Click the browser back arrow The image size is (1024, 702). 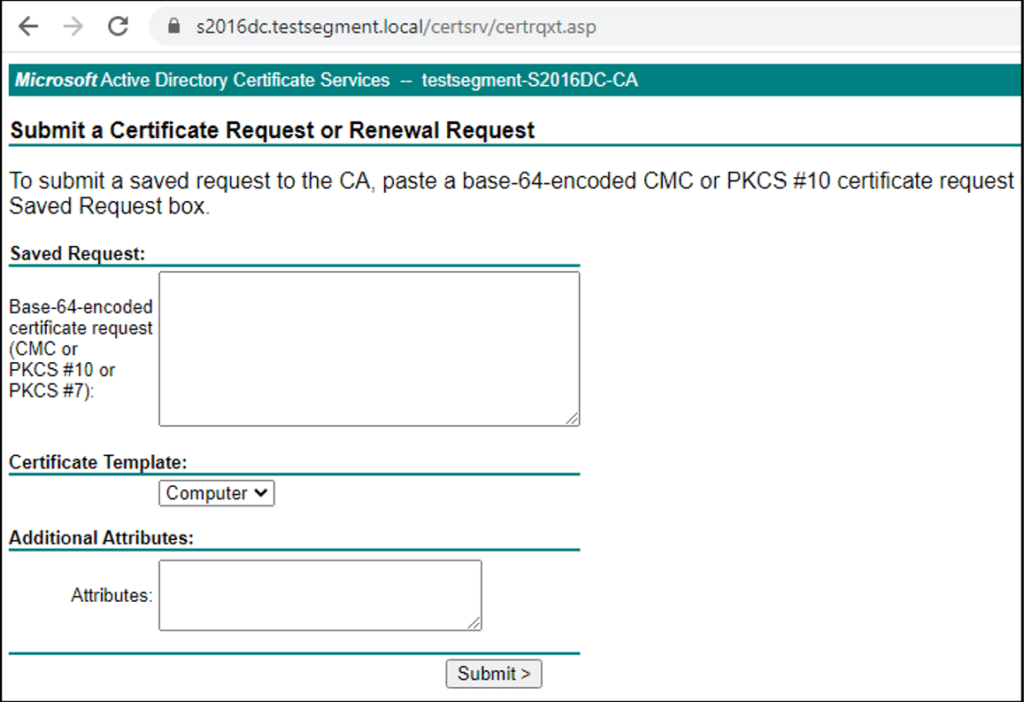tap(28, 27)
